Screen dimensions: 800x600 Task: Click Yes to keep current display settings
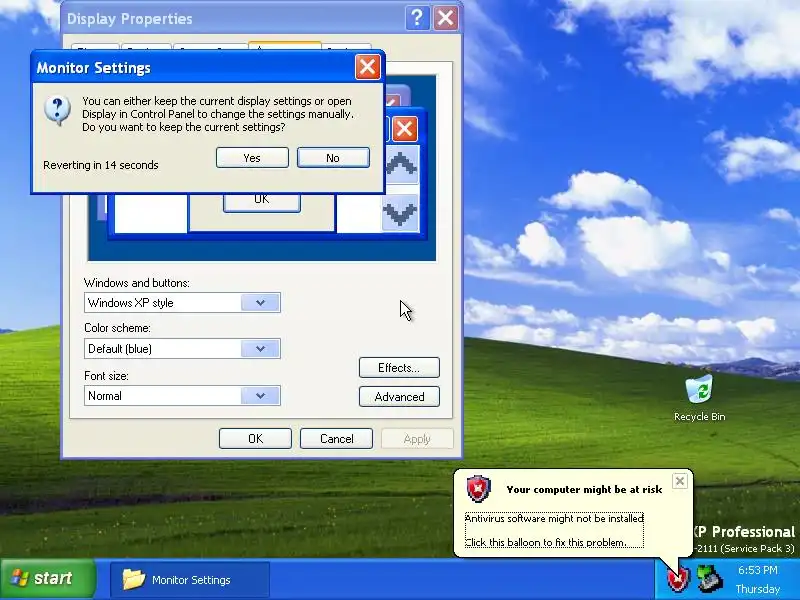click(252, 158)
